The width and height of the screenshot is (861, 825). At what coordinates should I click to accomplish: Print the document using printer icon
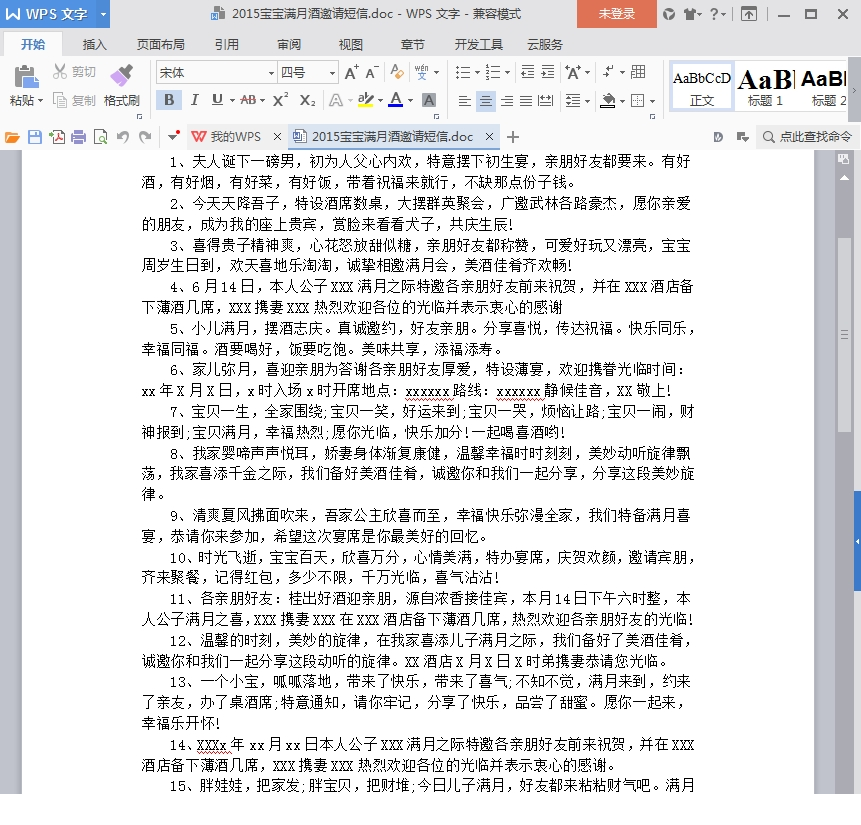(79, 137)
